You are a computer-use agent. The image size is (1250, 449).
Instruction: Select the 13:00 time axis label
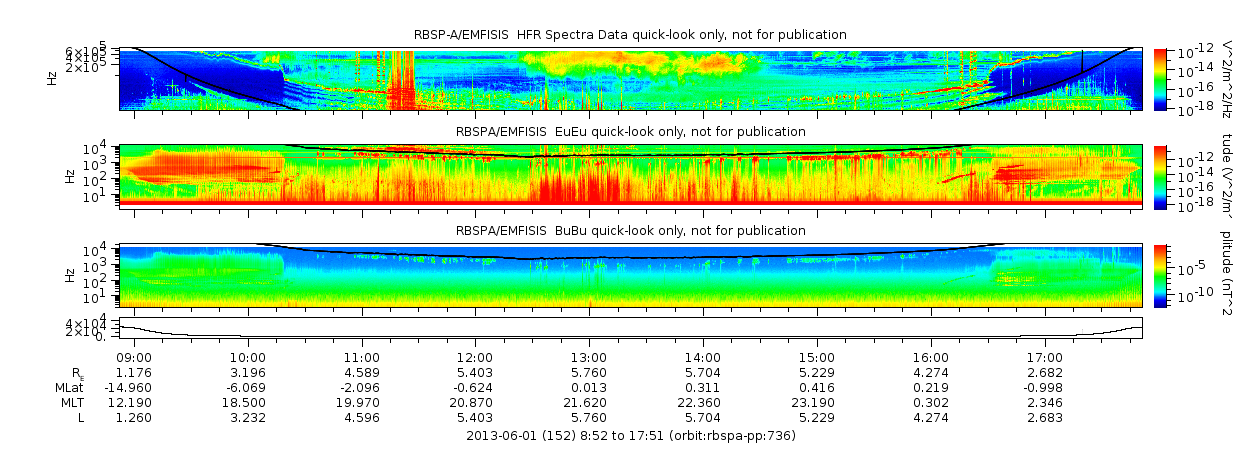(589, 357)
